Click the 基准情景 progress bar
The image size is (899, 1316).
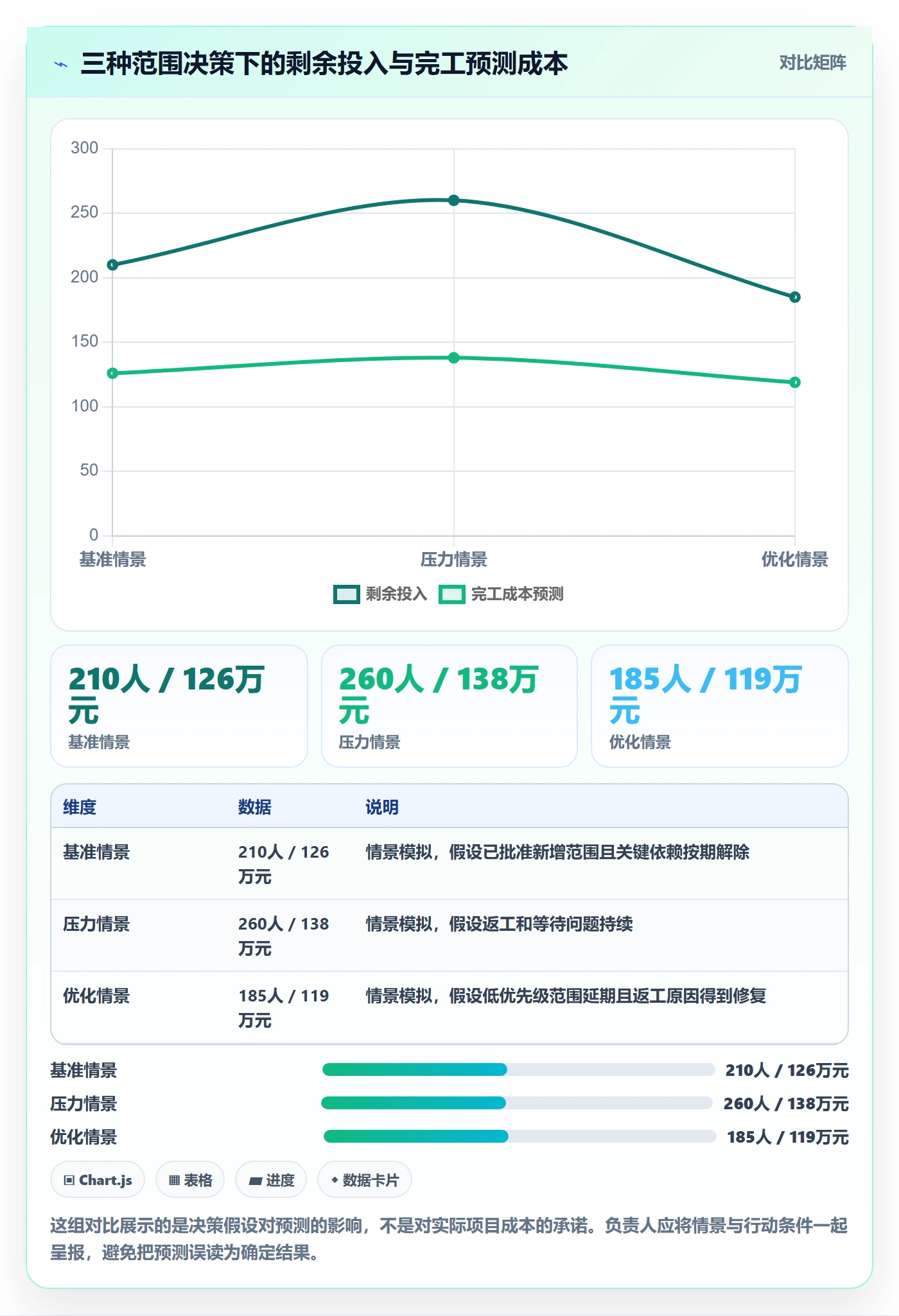point(518,1069)
